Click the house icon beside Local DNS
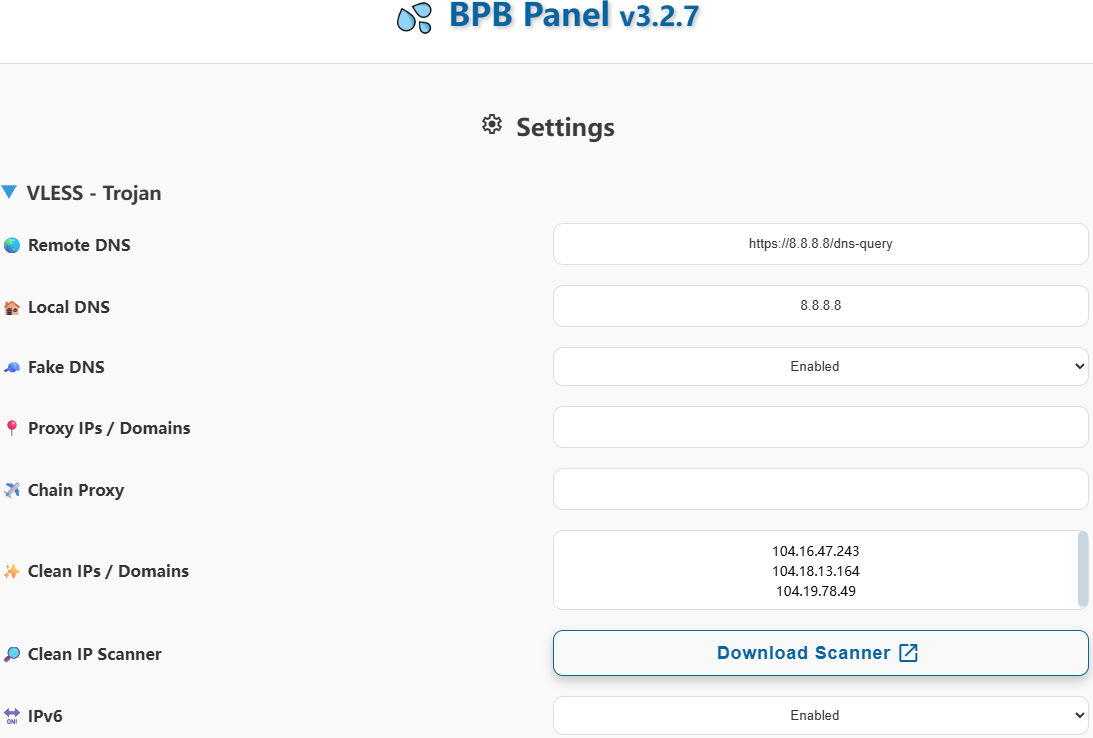 [x=12, y=307]
